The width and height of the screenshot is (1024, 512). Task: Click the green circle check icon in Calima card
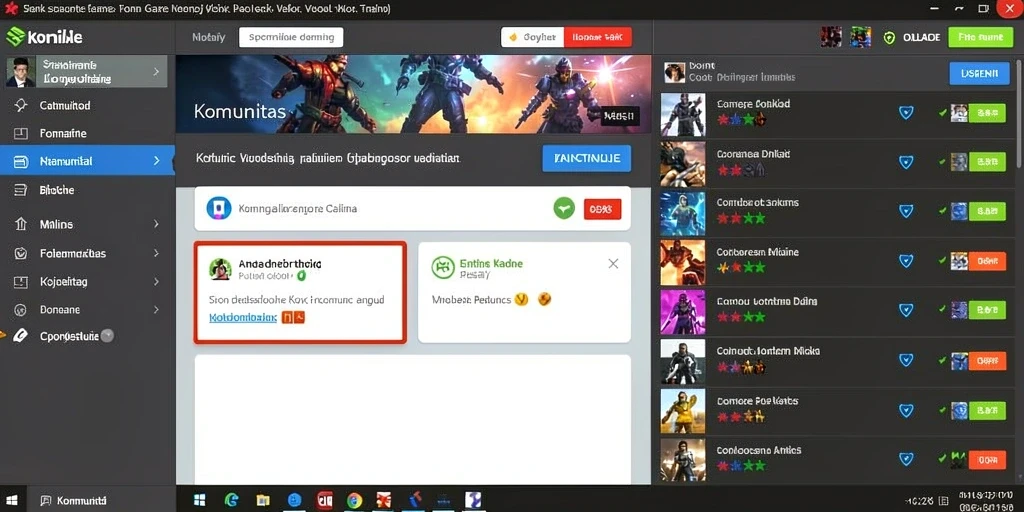[564, 209]
